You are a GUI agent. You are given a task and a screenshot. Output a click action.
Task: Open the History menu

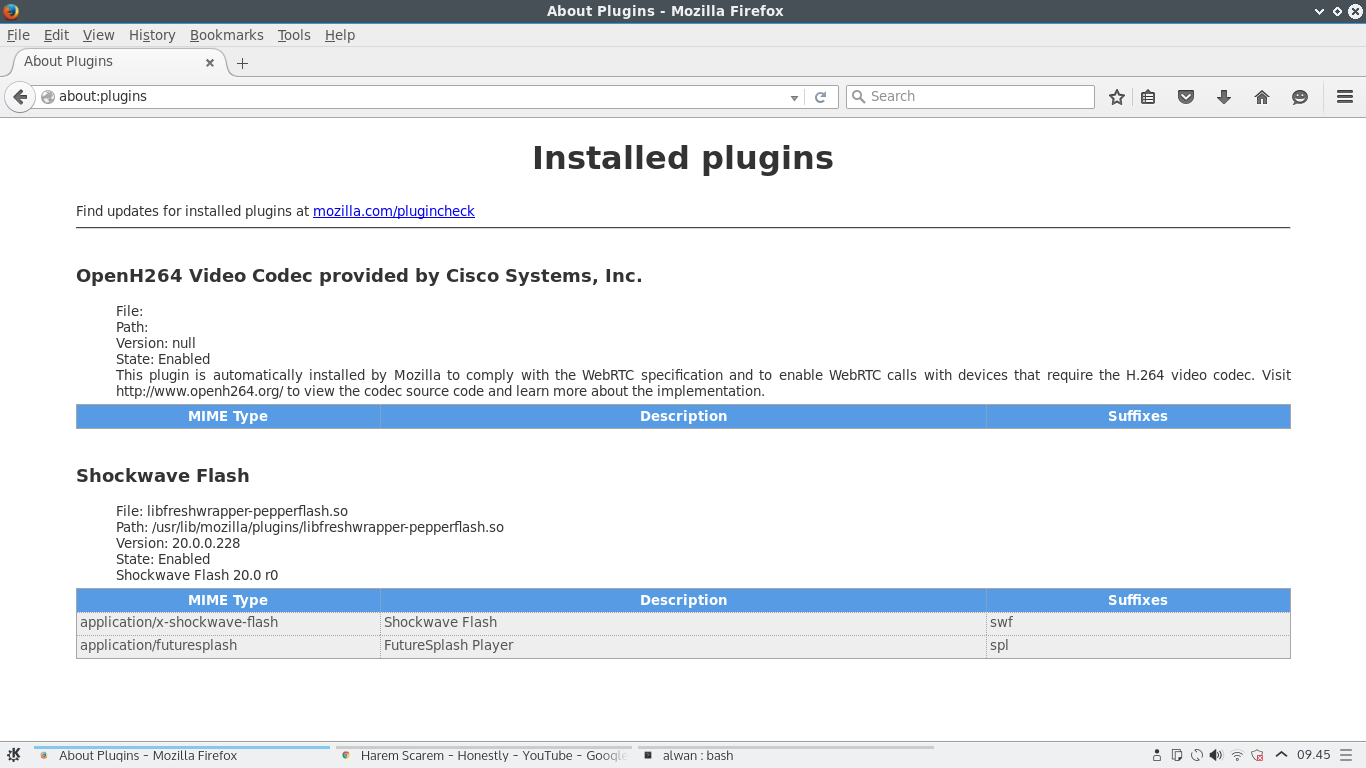[x=152, y=35]
